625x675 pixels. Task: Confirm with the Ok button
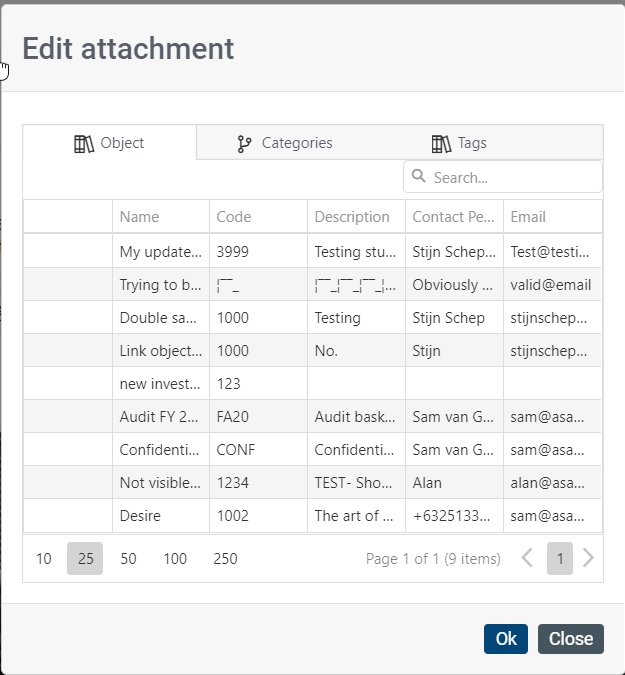coord(506,639)
